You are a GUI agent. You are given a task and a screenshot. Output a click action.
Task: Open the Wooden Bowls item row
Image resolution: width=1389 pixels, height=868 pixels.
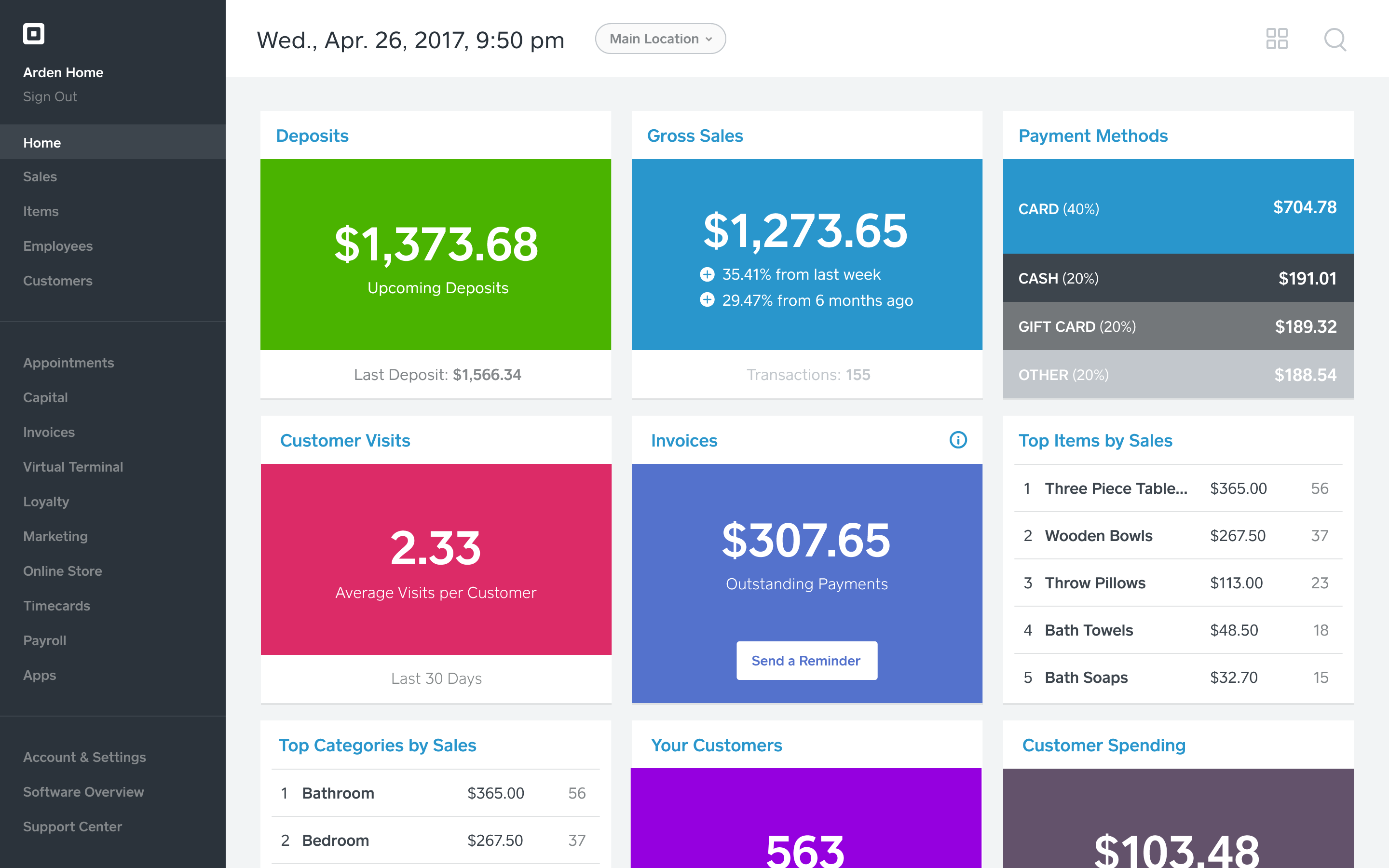point(1178,536)
